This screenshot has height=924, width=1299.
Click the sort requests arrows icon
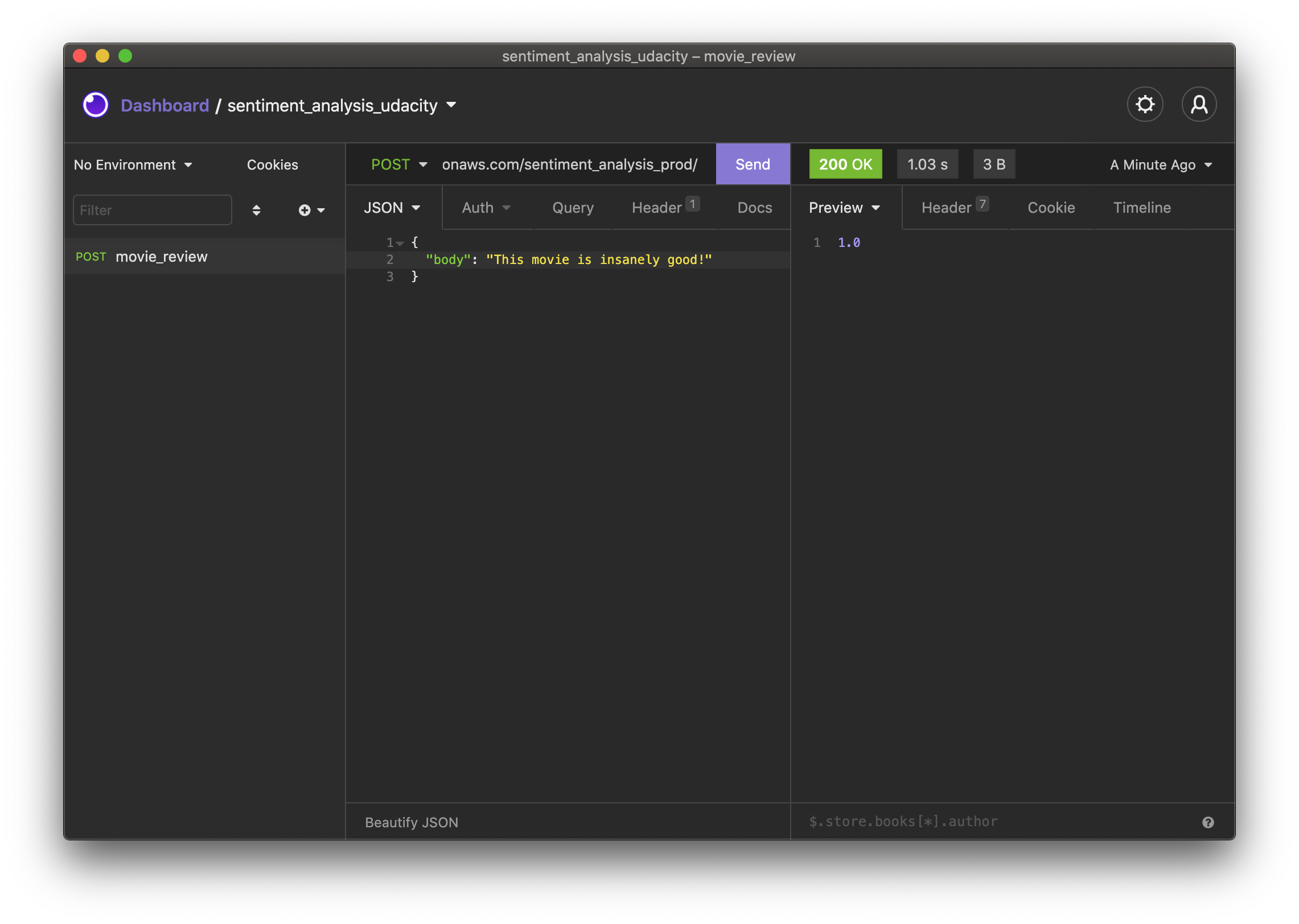(x=256, y=210)
